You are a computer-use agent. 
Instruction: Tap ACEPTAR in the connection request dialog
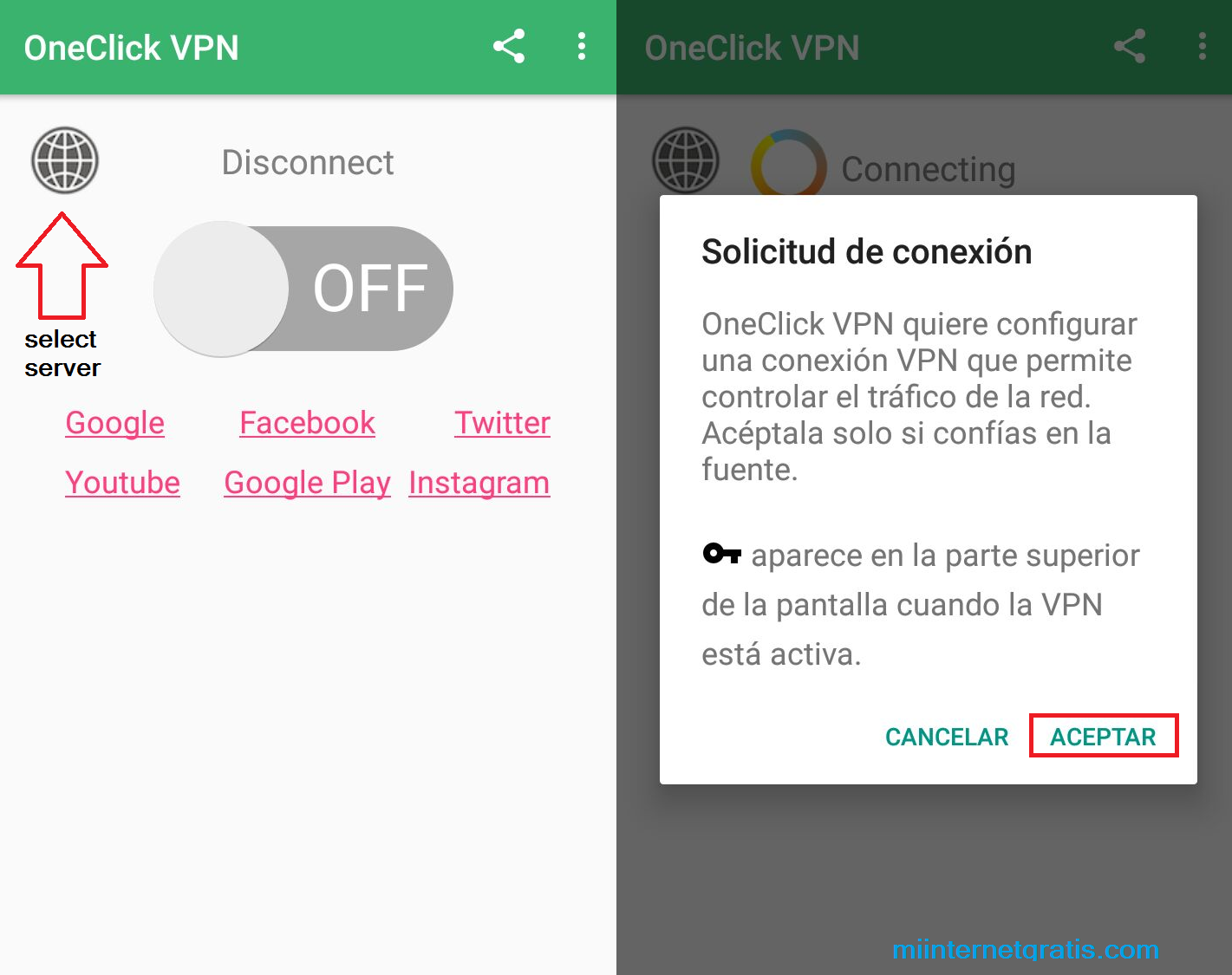(1103, 736)
